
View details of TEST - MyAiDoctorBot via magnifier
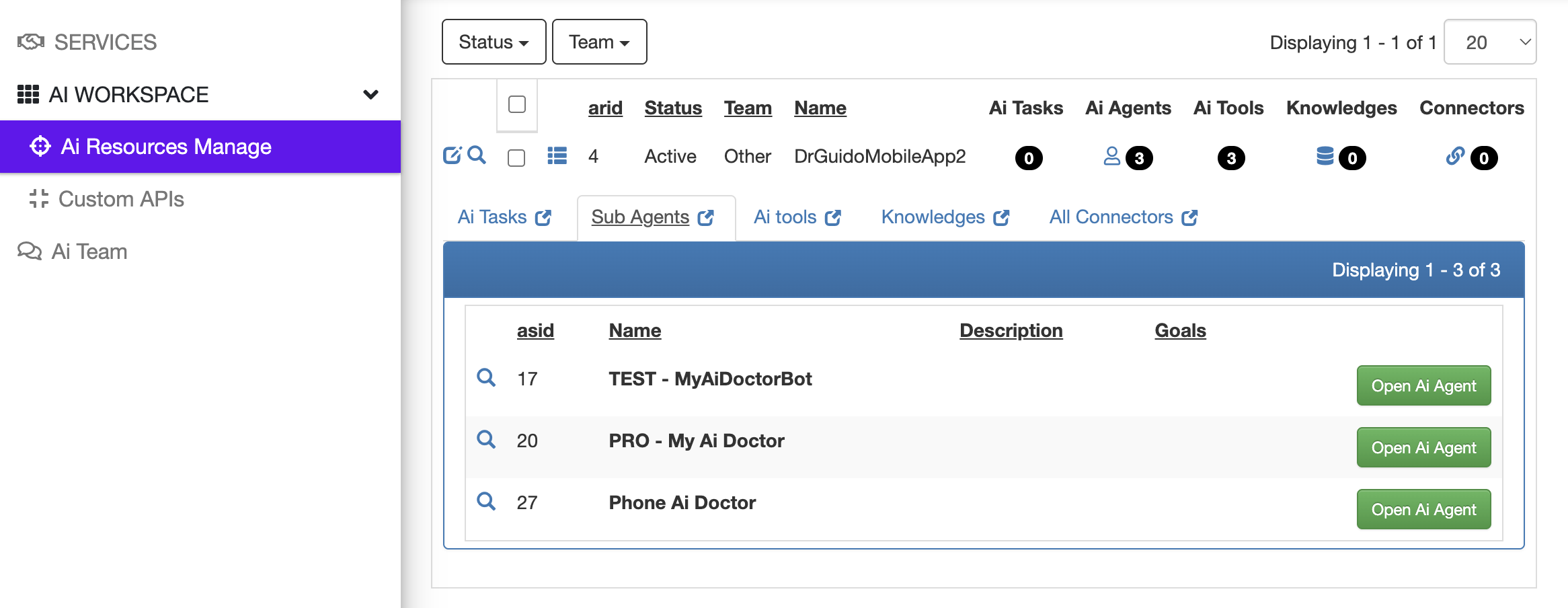pyautogui.click(x=485, y=377)
